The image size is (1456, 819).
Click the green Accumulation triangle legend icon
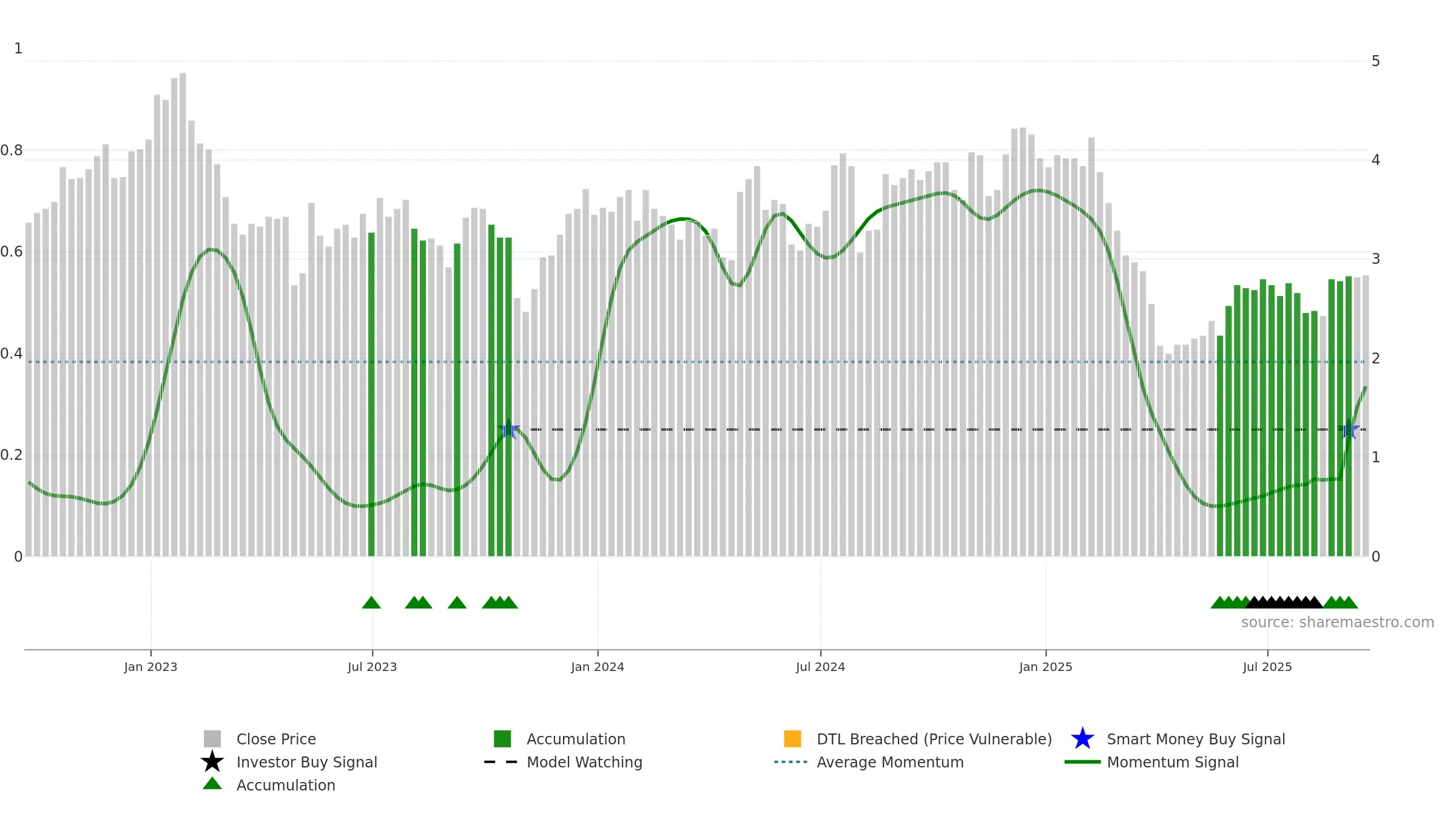pyautogui.click(x=212, y=784)
